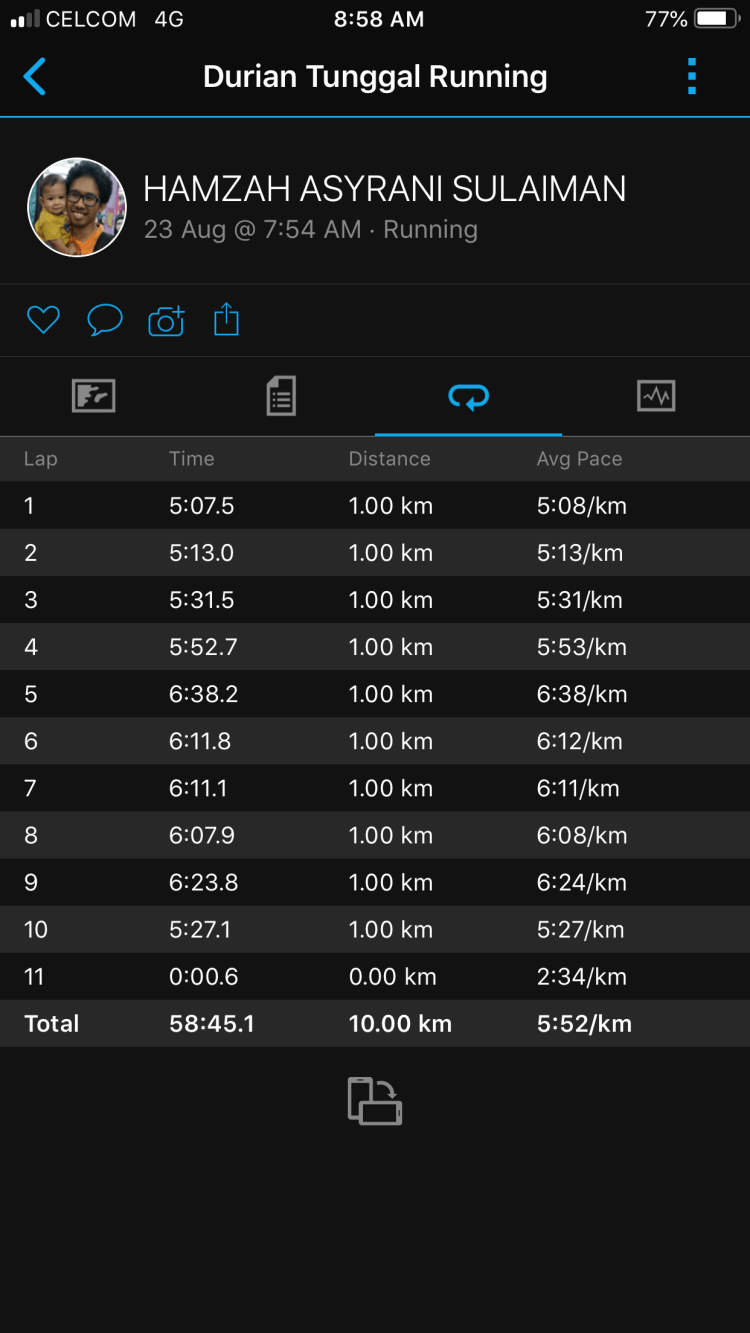Viewport: 750px width, 1333px height.
Task: Select lap 1 row with 5:07.5 time
Action: [x=375, y=506]
